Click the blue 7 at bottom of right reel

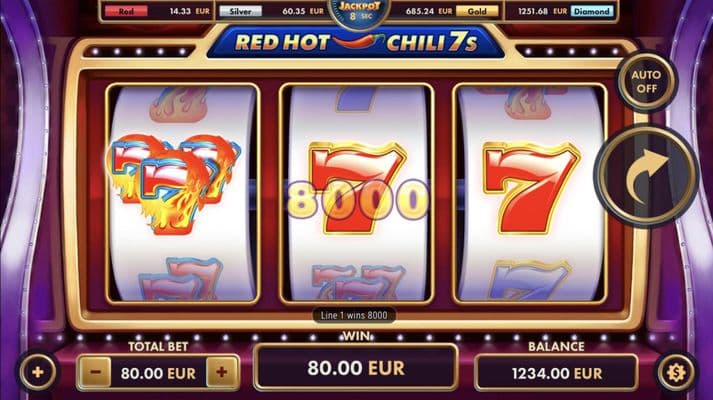click(x=529, y=279)
